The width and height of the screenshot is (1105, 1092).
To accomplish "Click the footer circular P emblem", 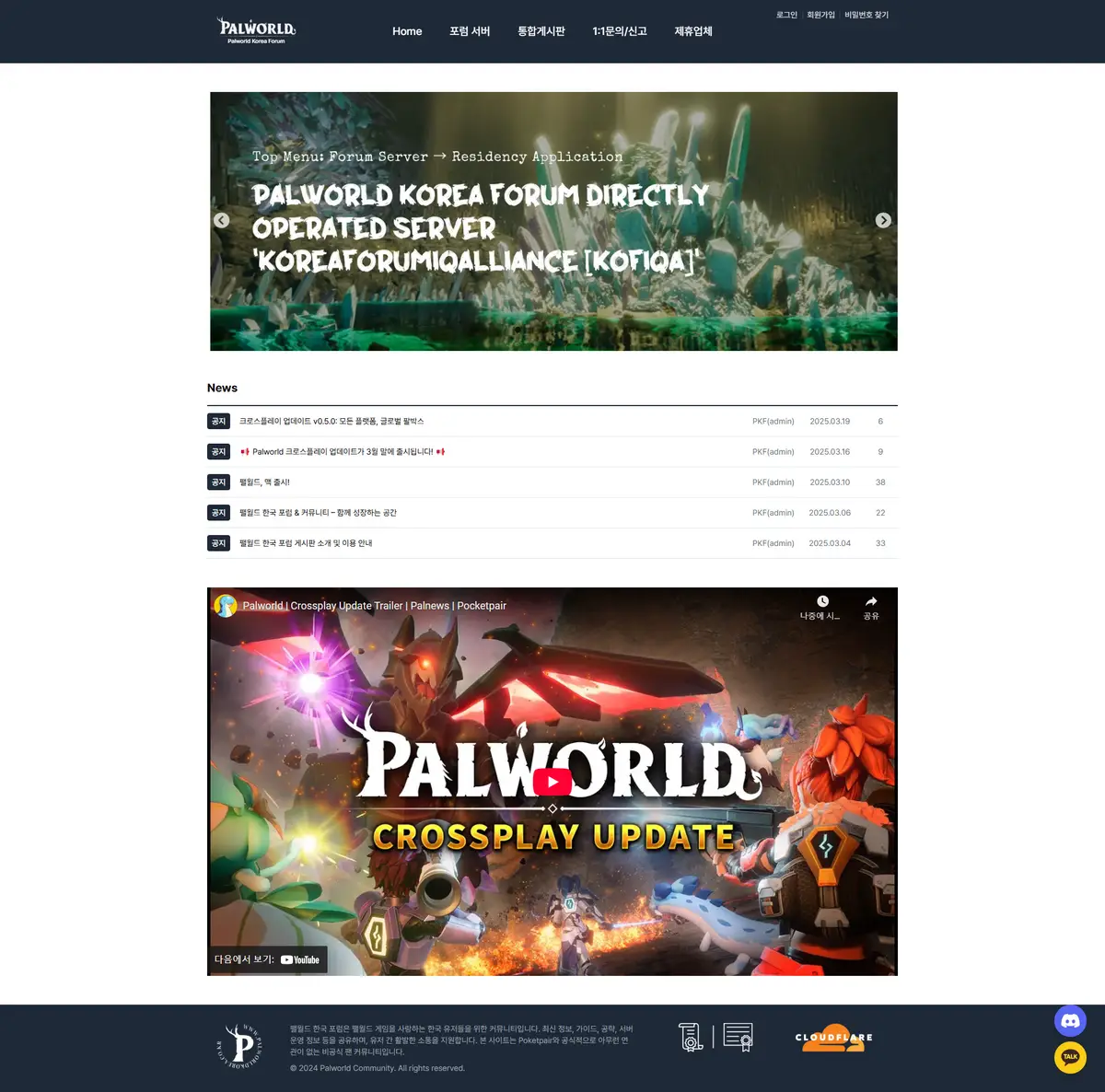I will click(239, 1046).
